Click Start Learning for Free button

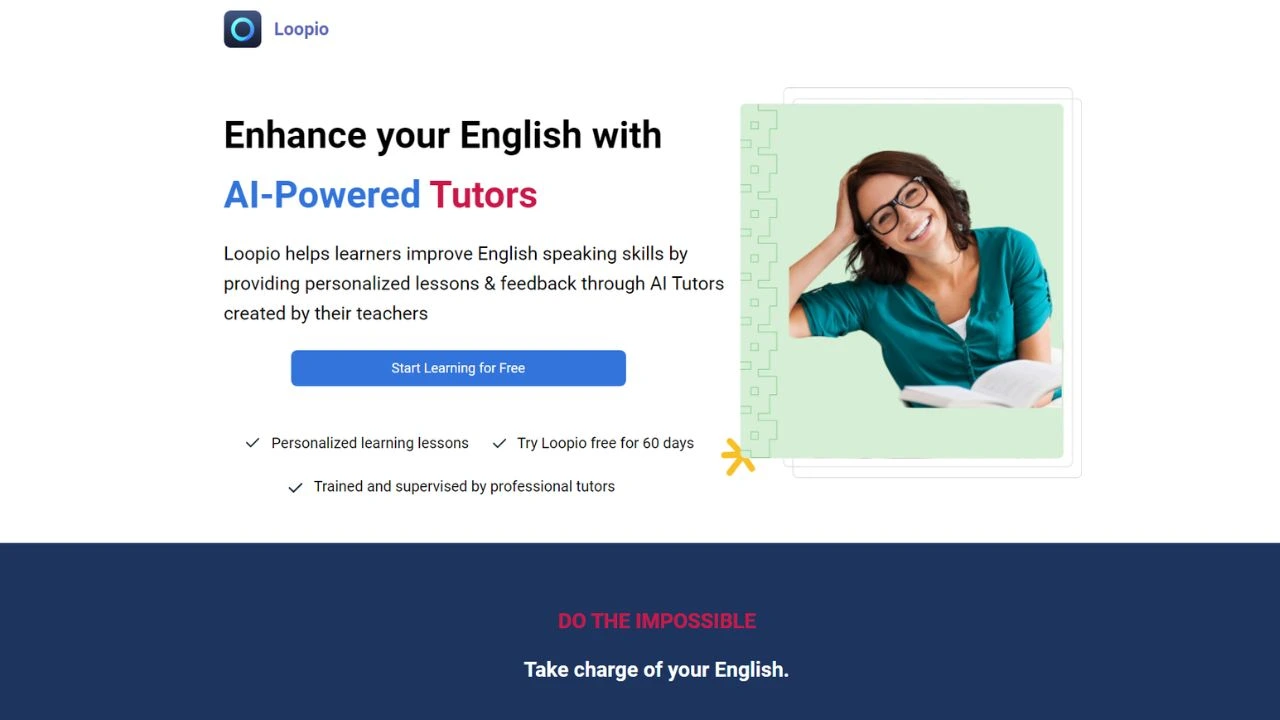[458, 368]
